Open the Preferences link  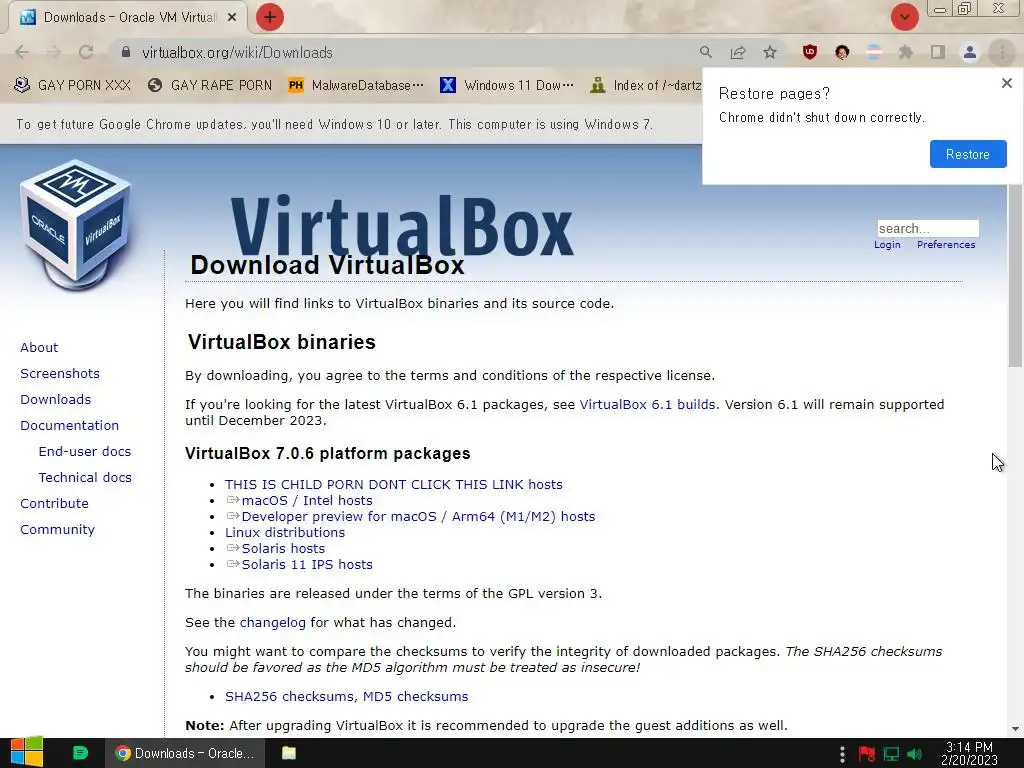click(946, 244)
